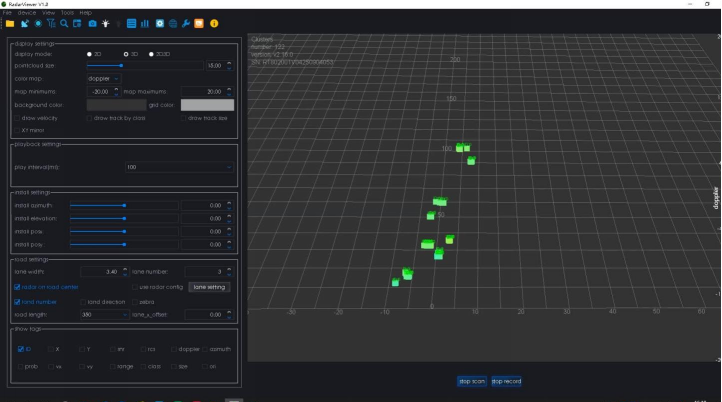
Task: Click the RadarViewer app logo icon
Action: (x=4, y=4)
